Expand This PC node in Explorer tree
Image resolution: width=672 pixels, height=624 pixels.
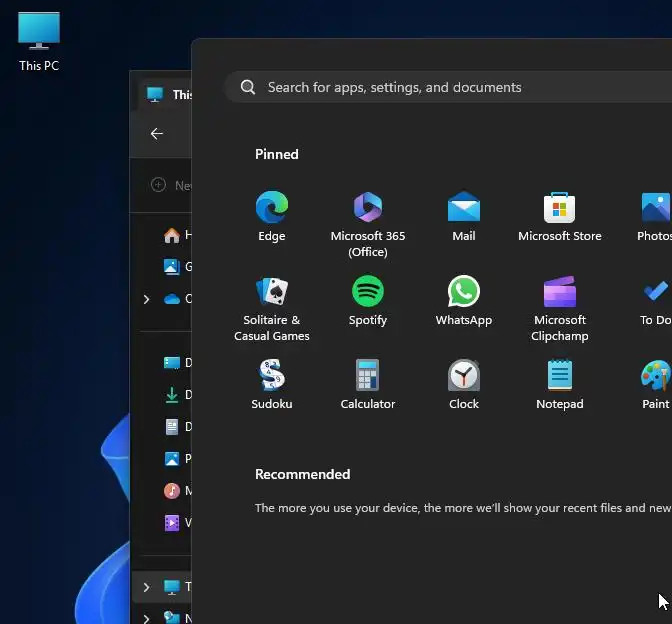pyautogui.click(x=146, y=587)
